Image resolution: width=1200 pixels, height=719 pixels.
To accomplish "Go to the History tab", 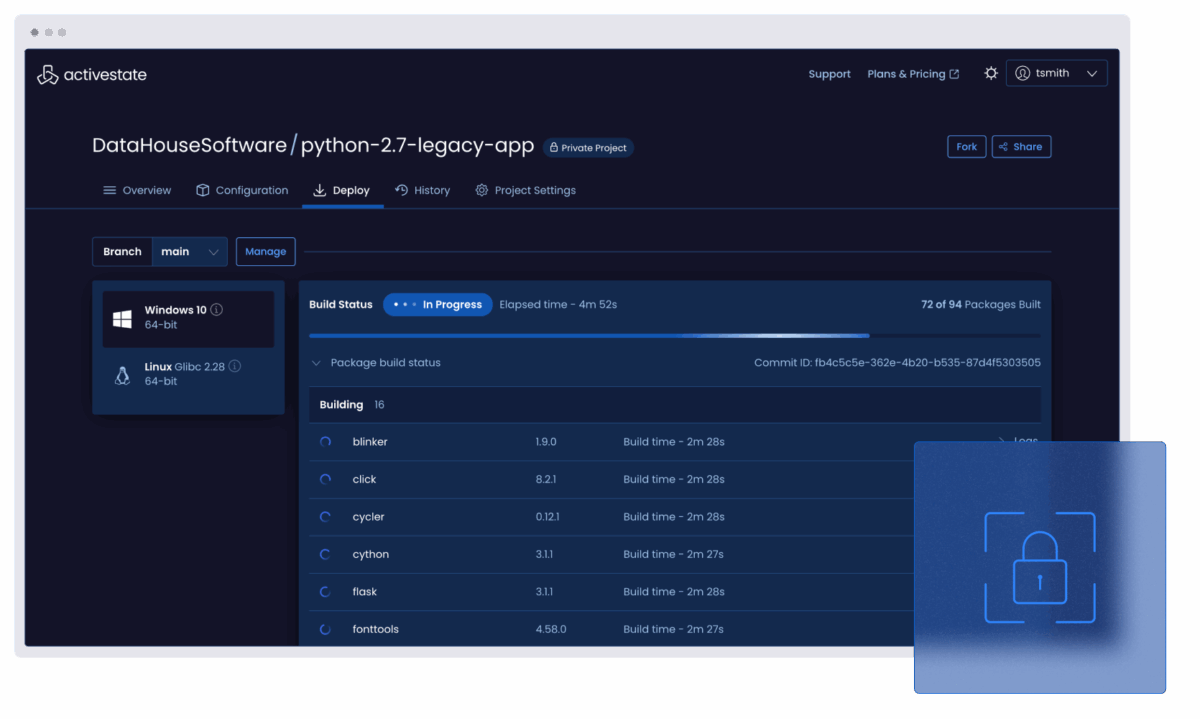I will [422, 190].
